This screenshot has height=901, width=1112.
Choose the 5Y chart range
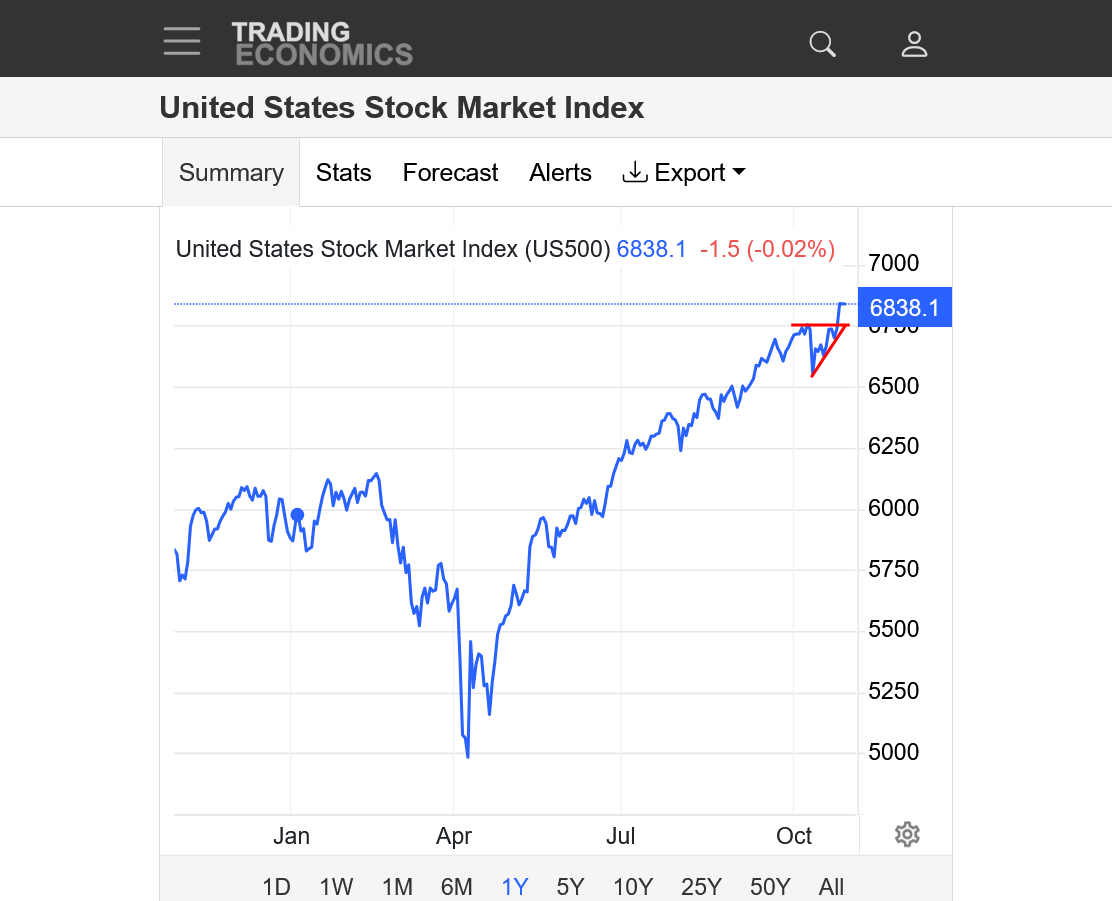570,886
